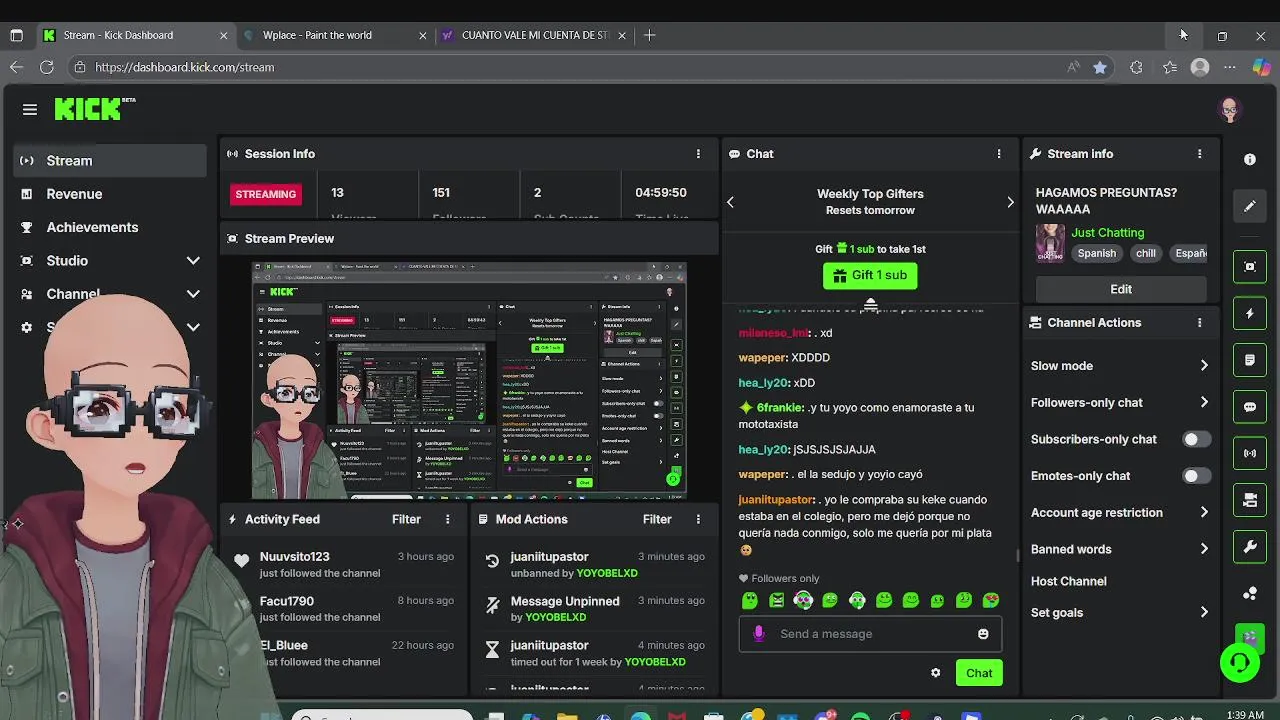Click the Send a message input field
1280x720 pixels.
870,634
